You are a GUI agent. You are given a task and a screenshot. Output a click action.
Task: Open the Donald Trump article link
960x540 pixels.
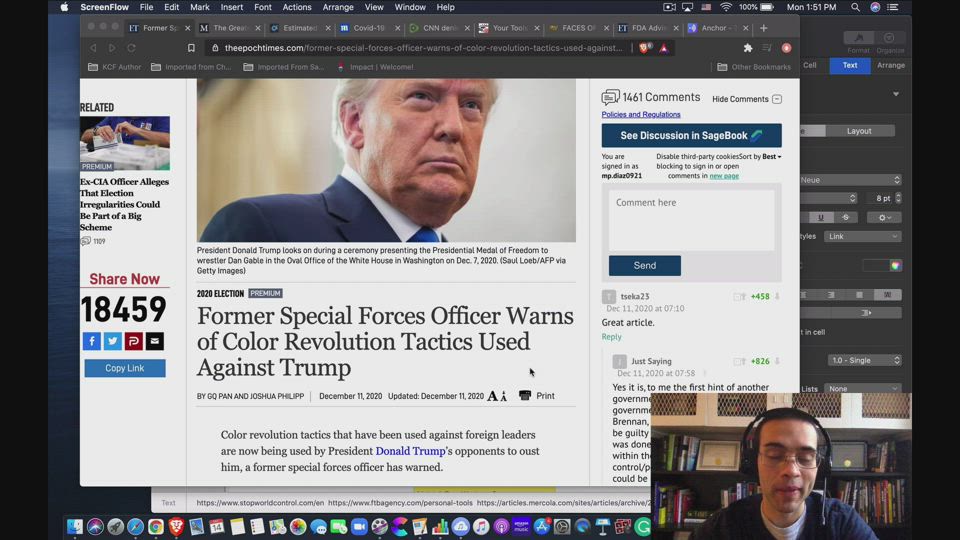410,451
